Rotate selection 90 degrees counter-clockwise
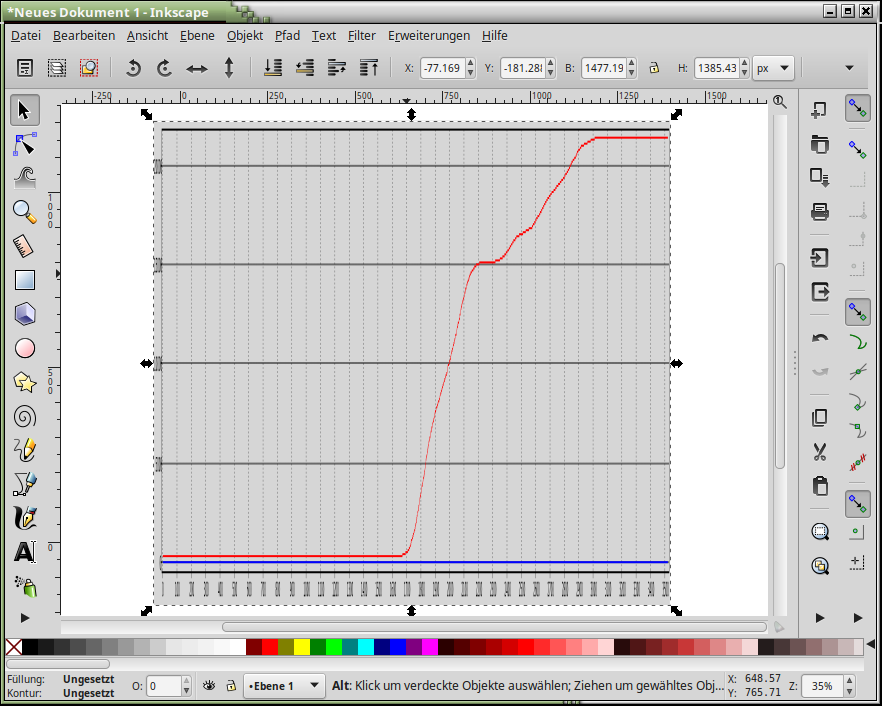 (x=133, y=68)
